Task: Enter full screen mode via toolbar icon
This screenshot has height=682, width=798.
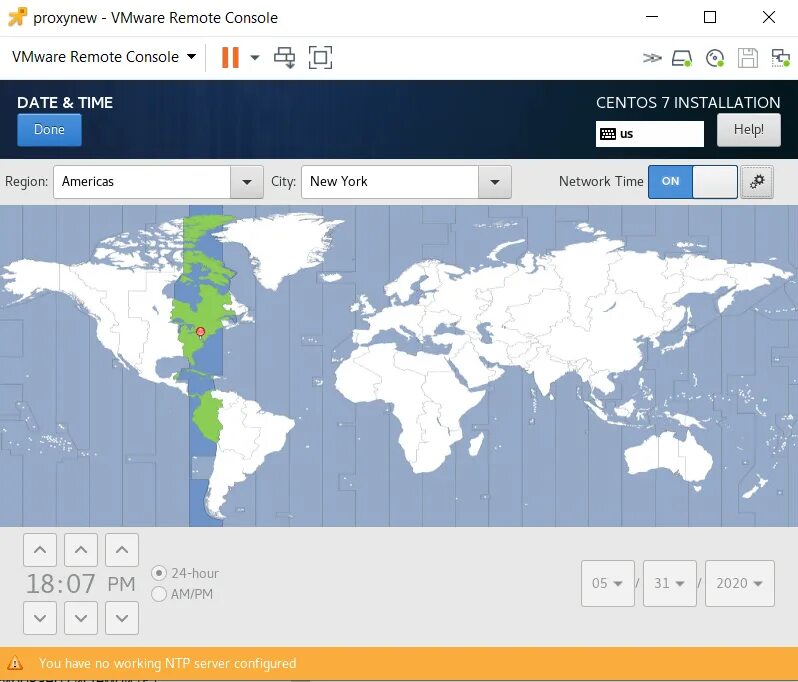Action: [320, 58]
